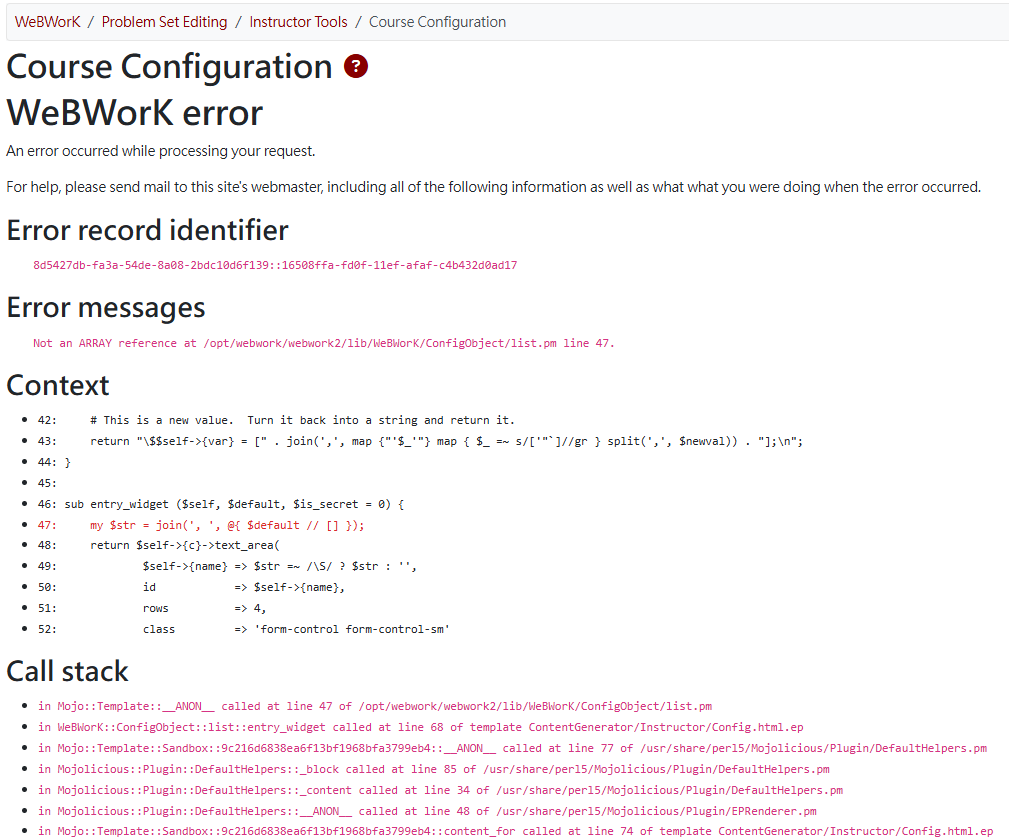Open the WeBWorK breadcrumb link
The width and height of the screenshot is (1009, 839).
(48, 22)
